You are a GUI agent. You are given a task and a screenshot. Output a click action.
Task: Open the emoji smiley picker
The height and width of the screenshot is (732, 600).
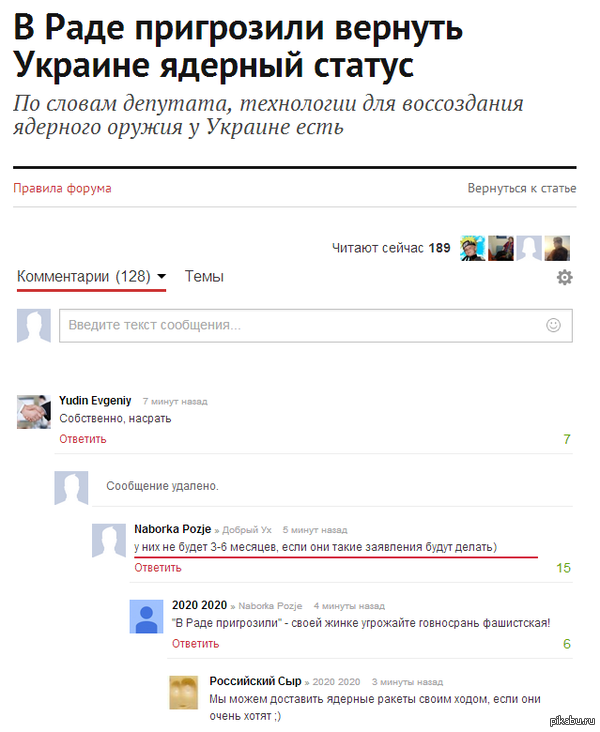point(553,325)
